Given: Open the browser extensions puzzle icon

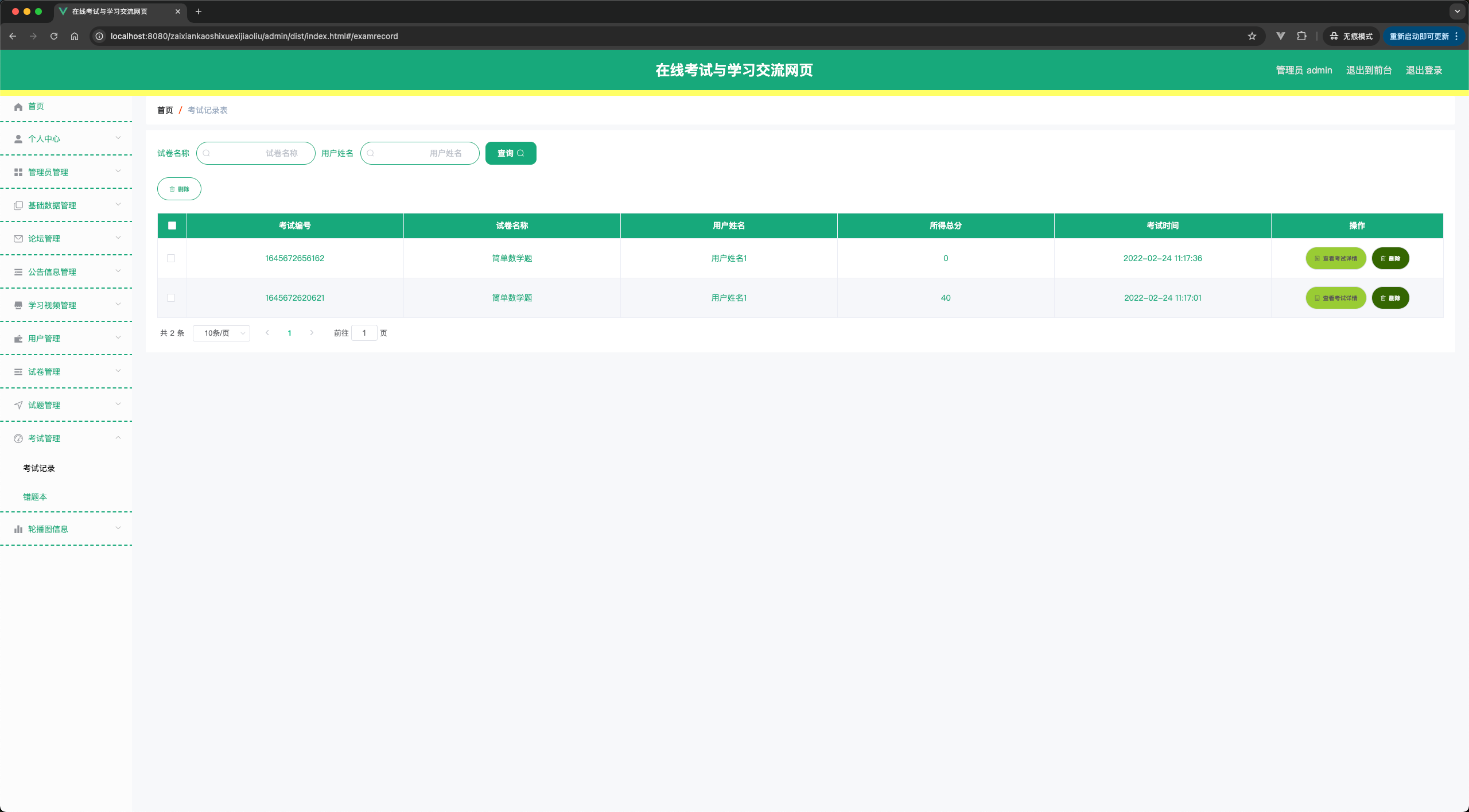Looking at the screenshot, I should tap(1301, 36).
